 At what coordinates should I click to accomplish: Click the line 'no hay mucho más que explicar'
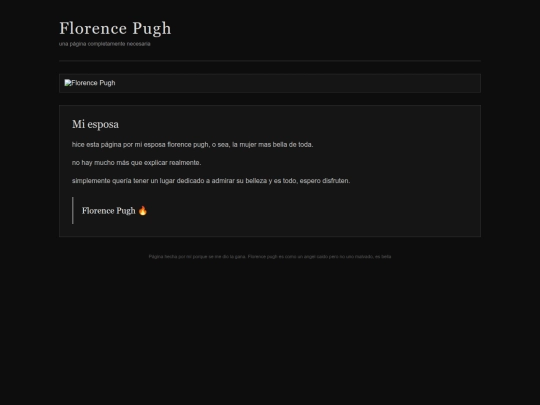click(x=136, y=163)
